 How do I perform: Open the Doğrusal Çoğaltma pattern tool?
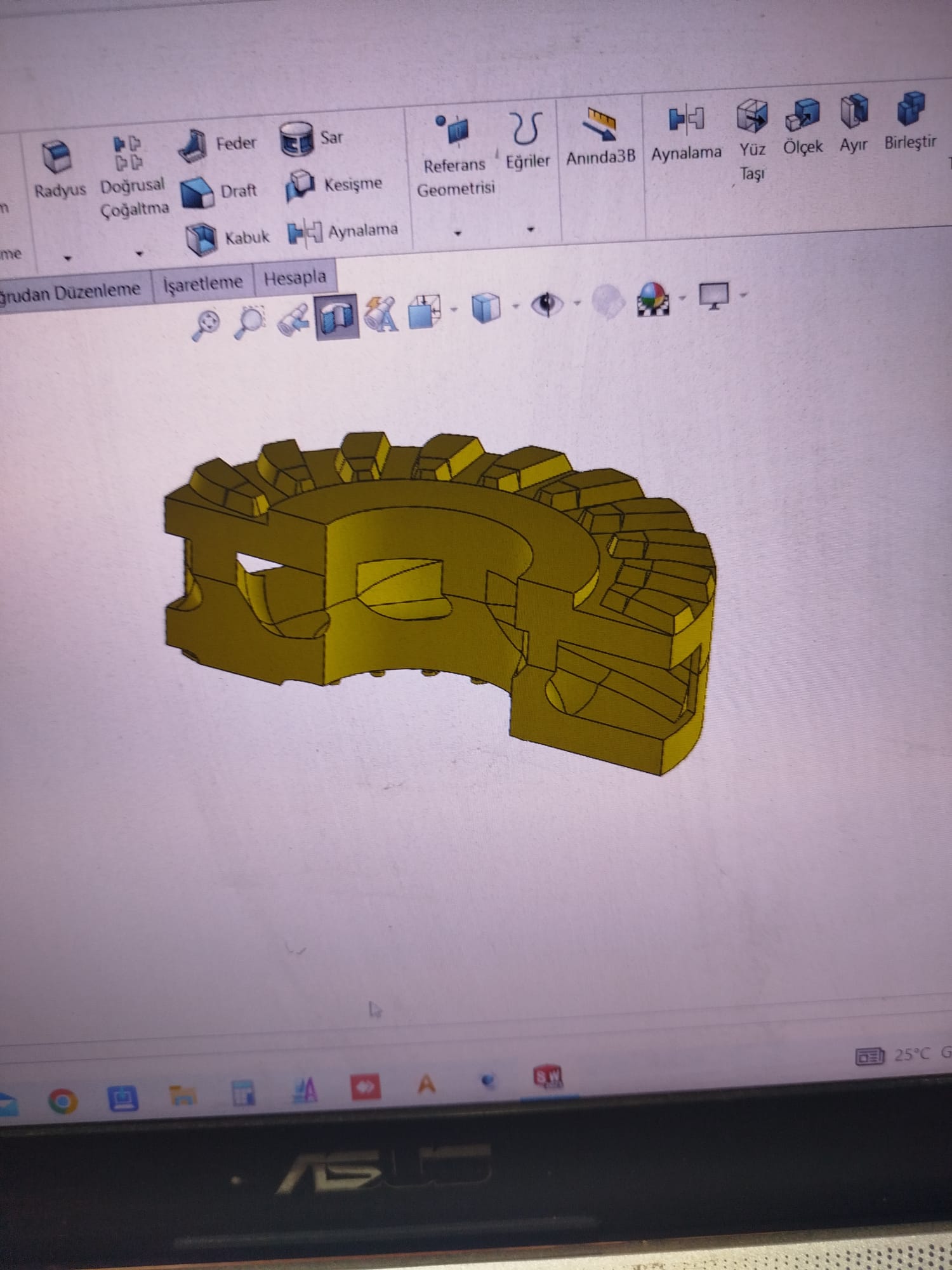click(x=135, y=177)
